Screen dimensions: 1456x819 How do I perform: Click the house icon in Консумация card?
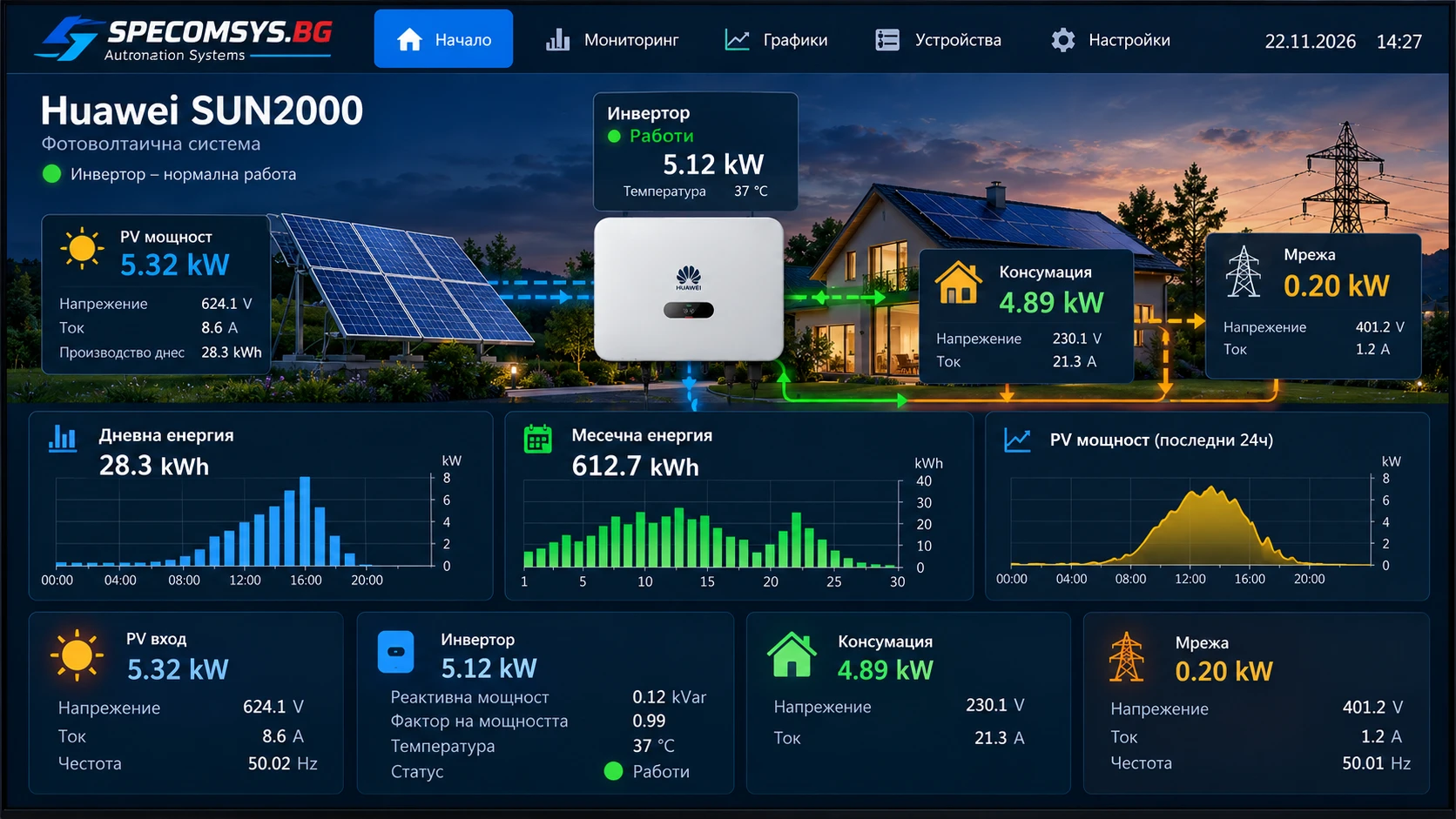pyautogui.click(x=958, y=283)
